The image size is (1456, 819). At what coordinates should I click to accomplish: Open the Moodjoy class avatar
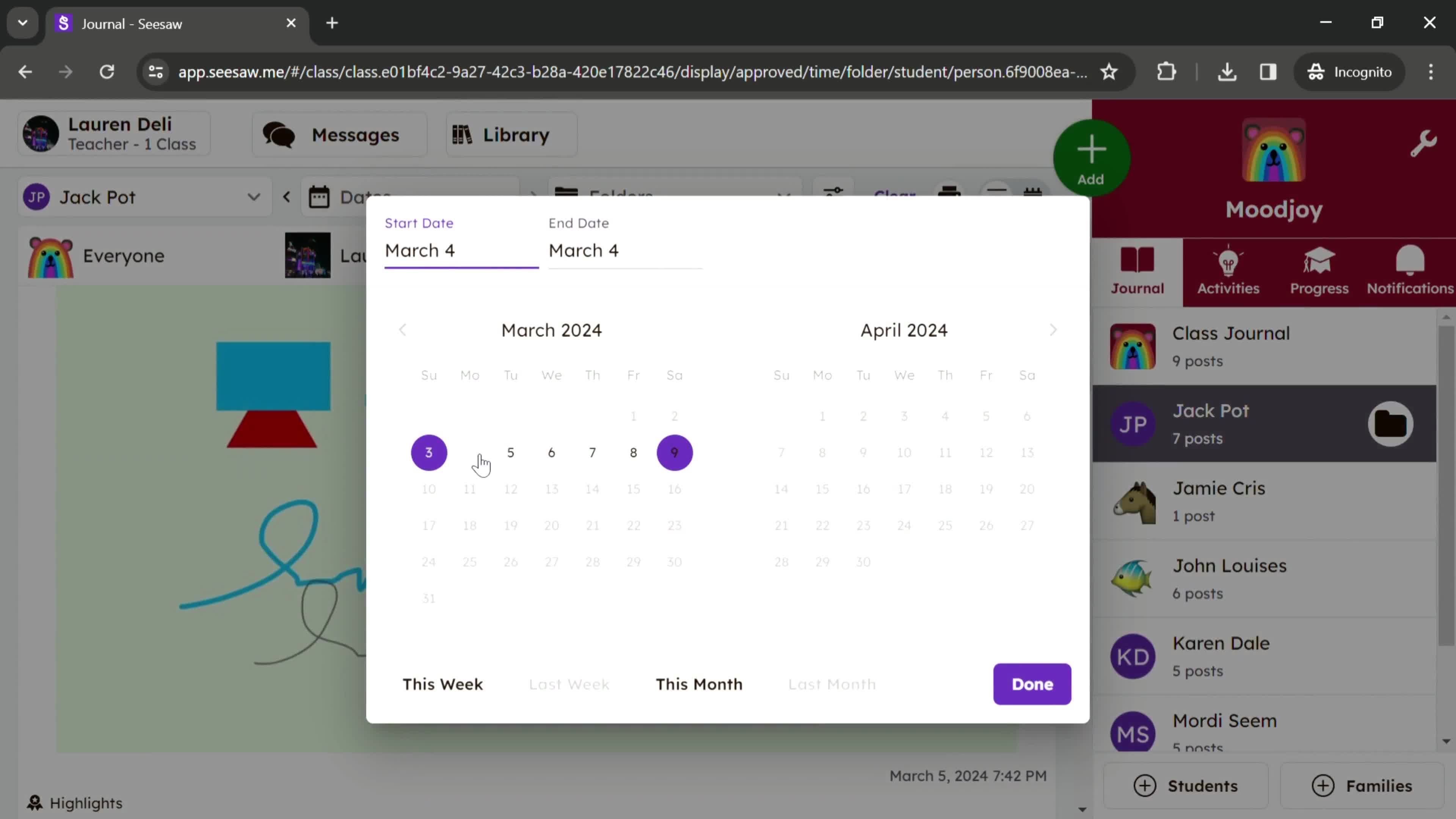(1274, 151)
